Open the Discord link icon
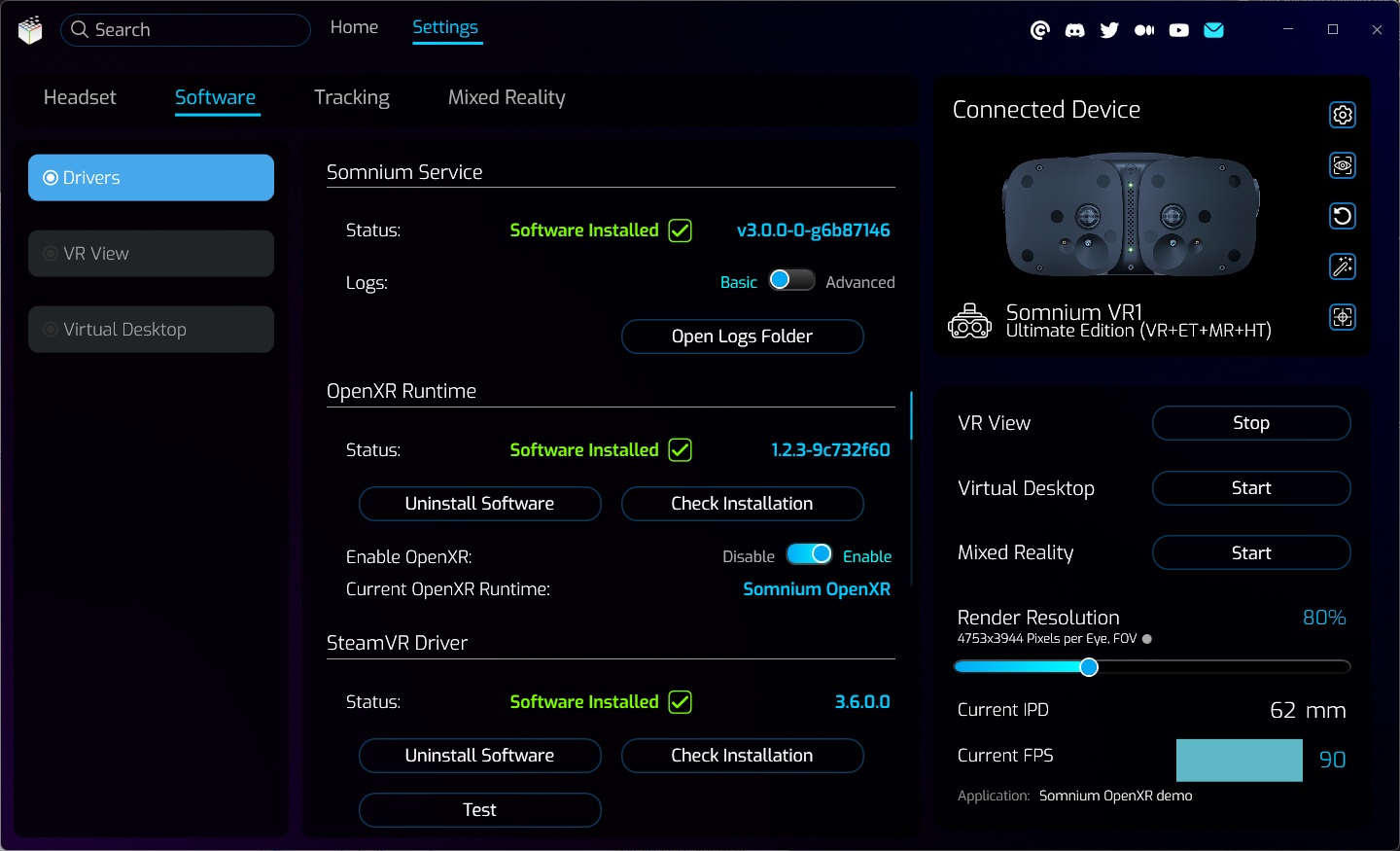 pos(1074,30)
